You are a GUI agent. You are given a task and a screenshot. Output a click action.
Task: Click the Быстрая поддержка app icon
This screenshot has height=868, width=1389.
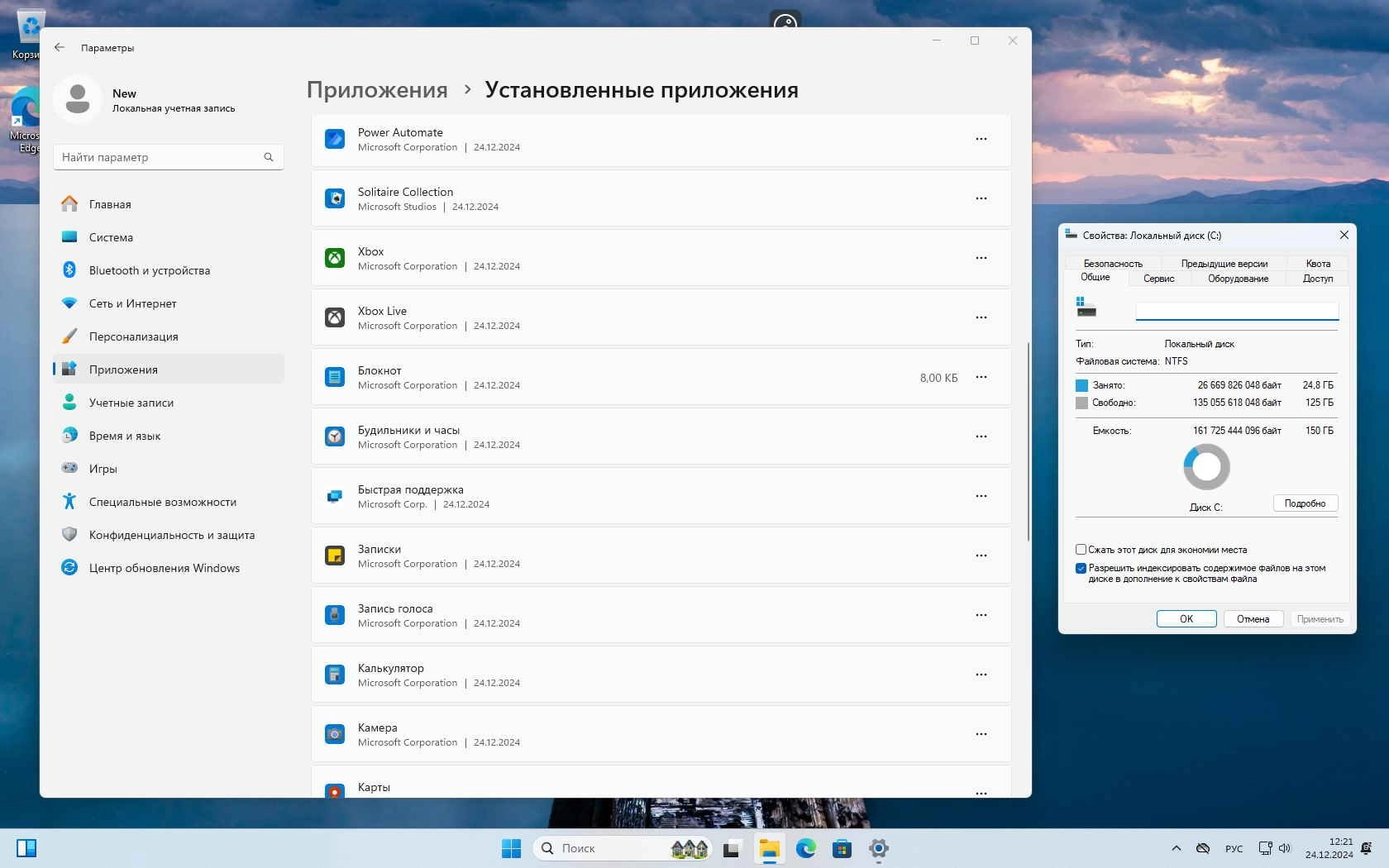click(335, 496)
